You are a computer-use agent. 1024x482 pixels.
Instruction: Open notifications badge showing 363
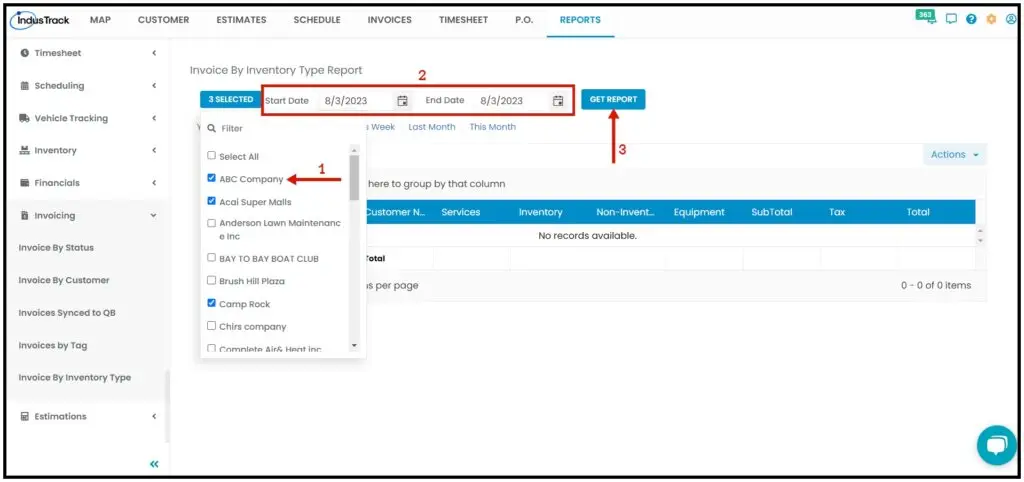tap(925, 16)
